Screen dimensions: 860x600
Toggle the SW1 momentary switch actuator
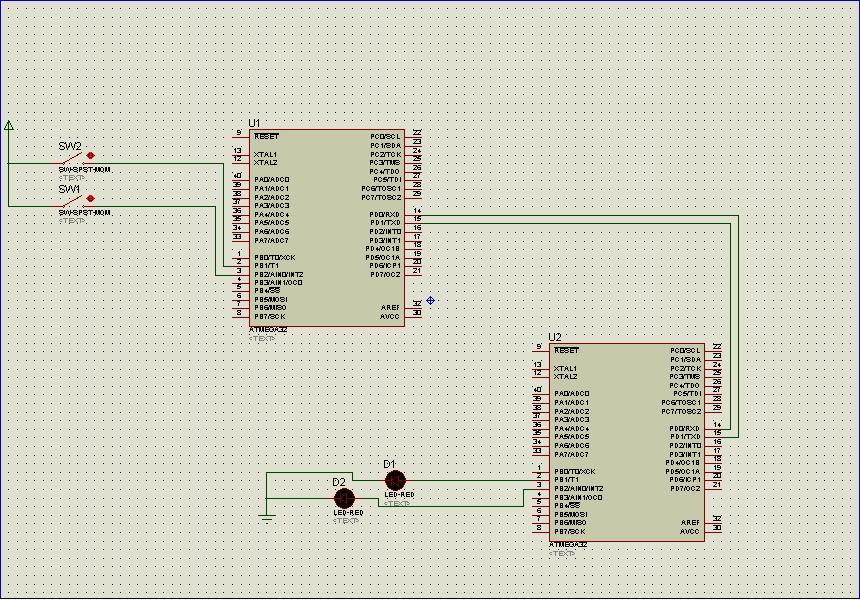(91, 198)
